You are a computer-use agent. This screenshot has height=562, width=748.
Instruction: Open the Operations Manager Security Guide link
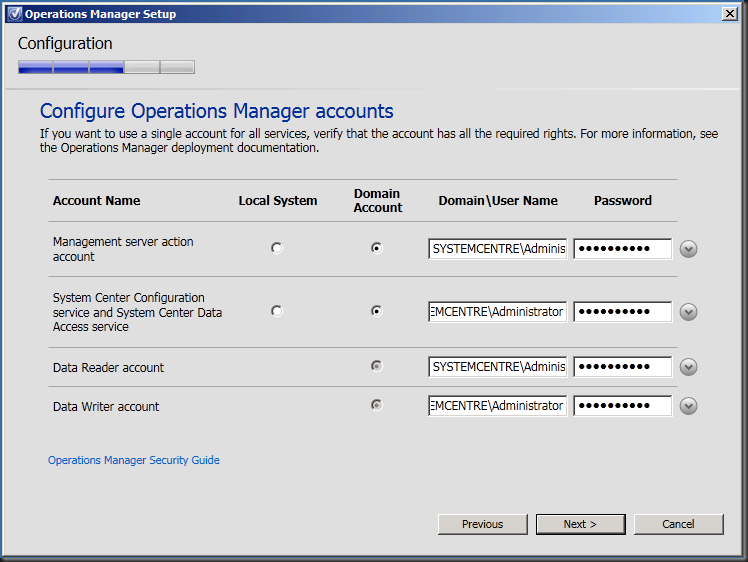pyautogui.click(x=134, y=460)
